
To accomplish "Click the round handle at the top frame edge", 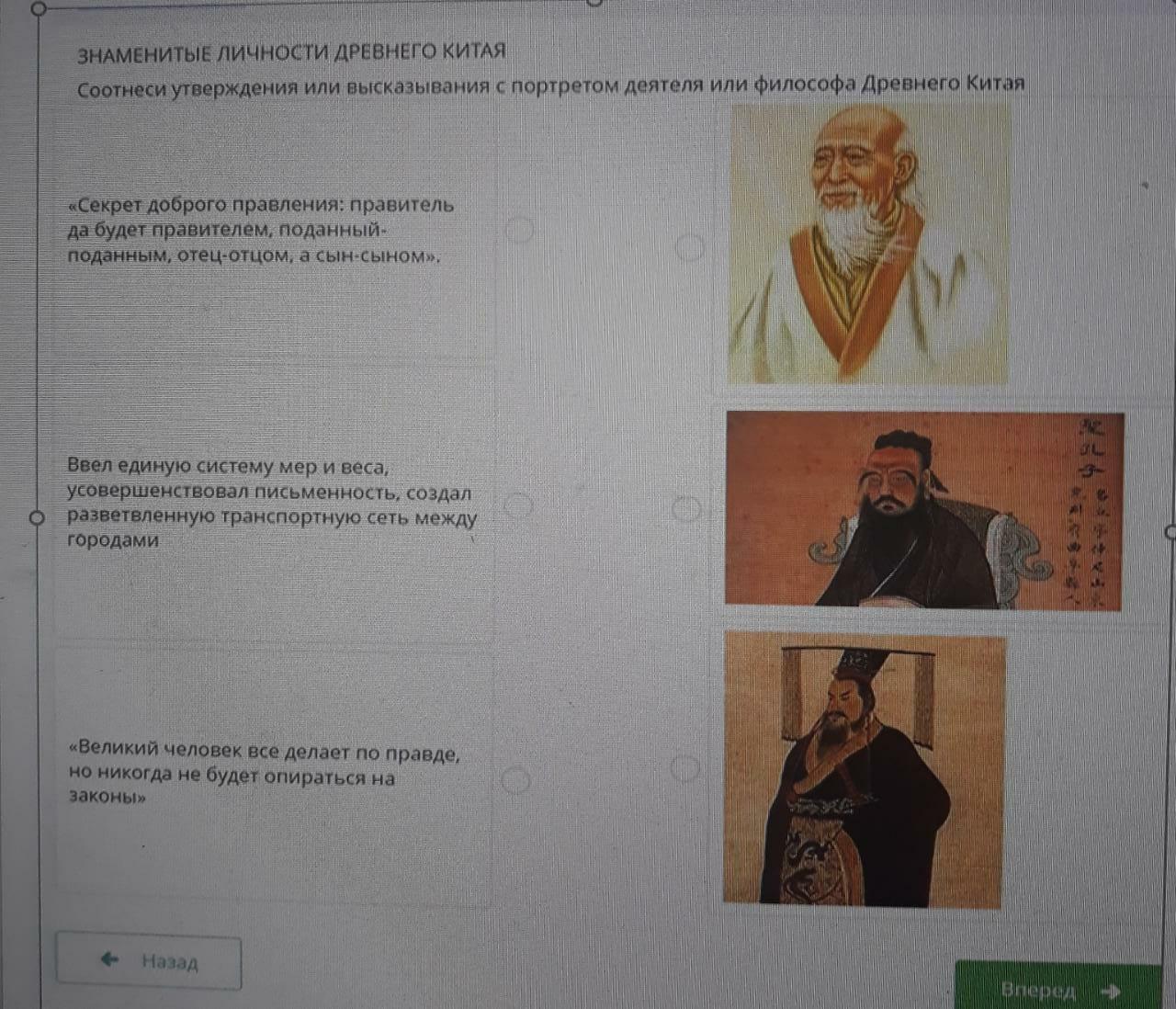I will tap(594, 3).
